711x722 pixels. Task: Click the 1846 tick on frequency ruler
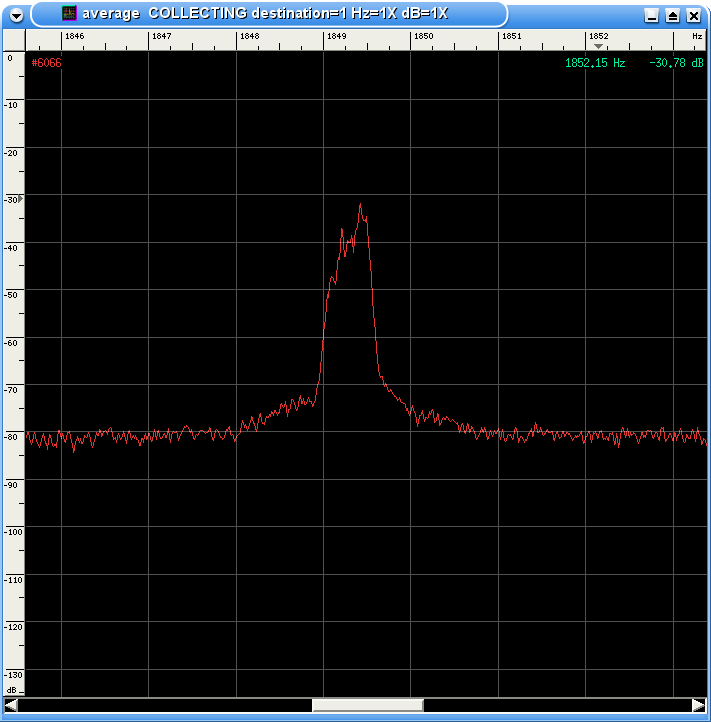click(74, 36)
